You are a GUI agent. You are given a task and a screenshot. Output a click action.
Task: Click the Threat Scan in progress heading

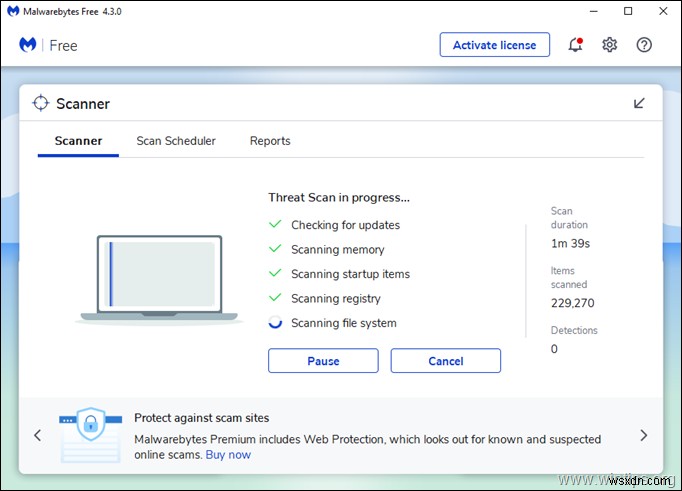tap(339, 197)
